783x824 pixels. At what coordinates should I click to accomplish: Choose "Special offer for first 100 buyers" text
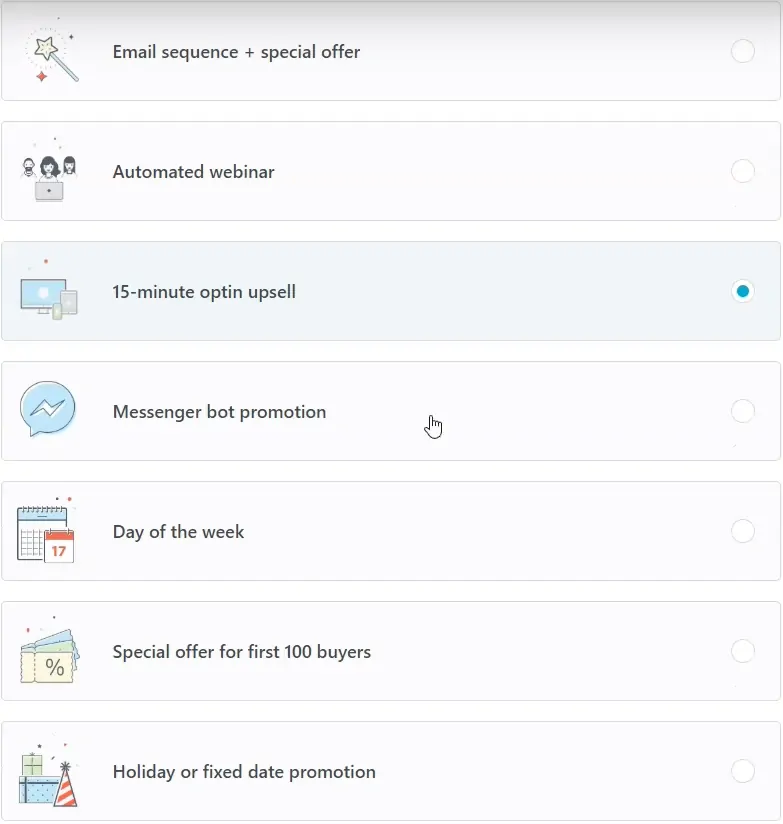(x=241, y=652)
